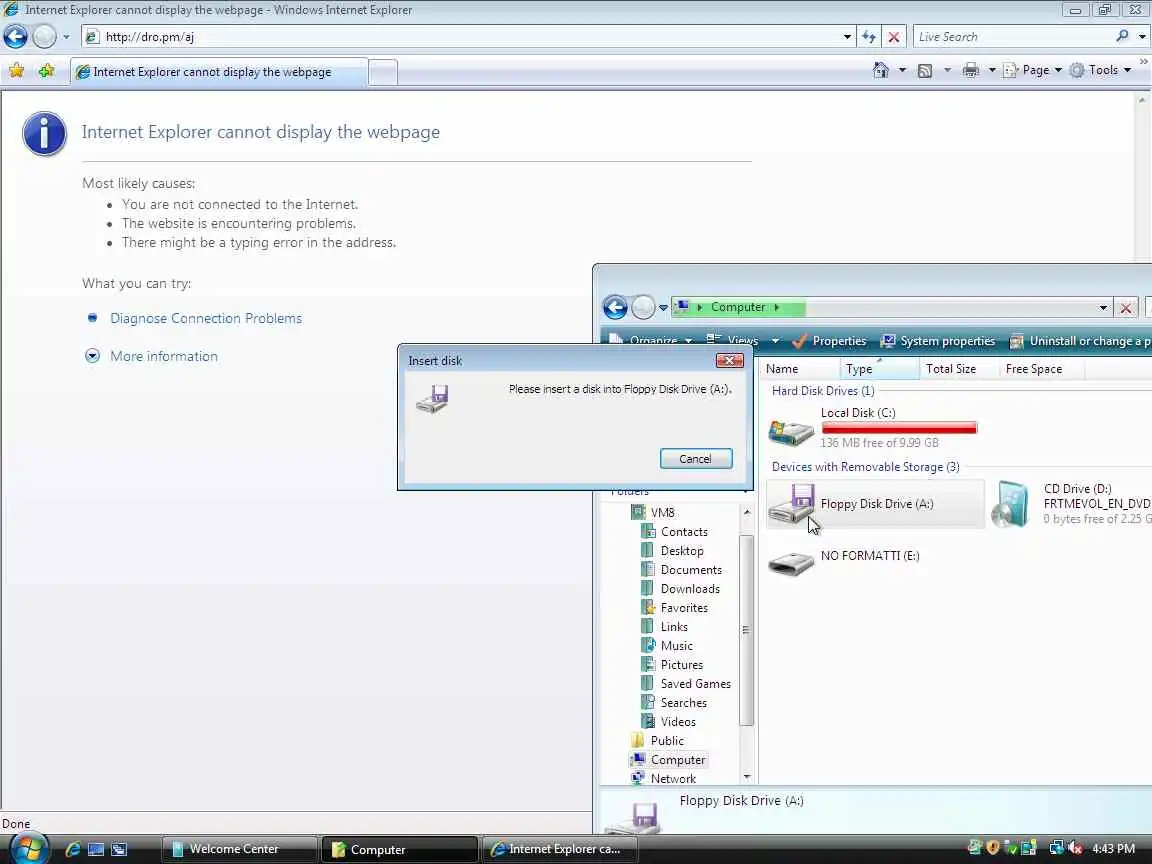Open a new blank tab in Internet Explorer
Screen dimensions: 1152x864
(383, 73)
